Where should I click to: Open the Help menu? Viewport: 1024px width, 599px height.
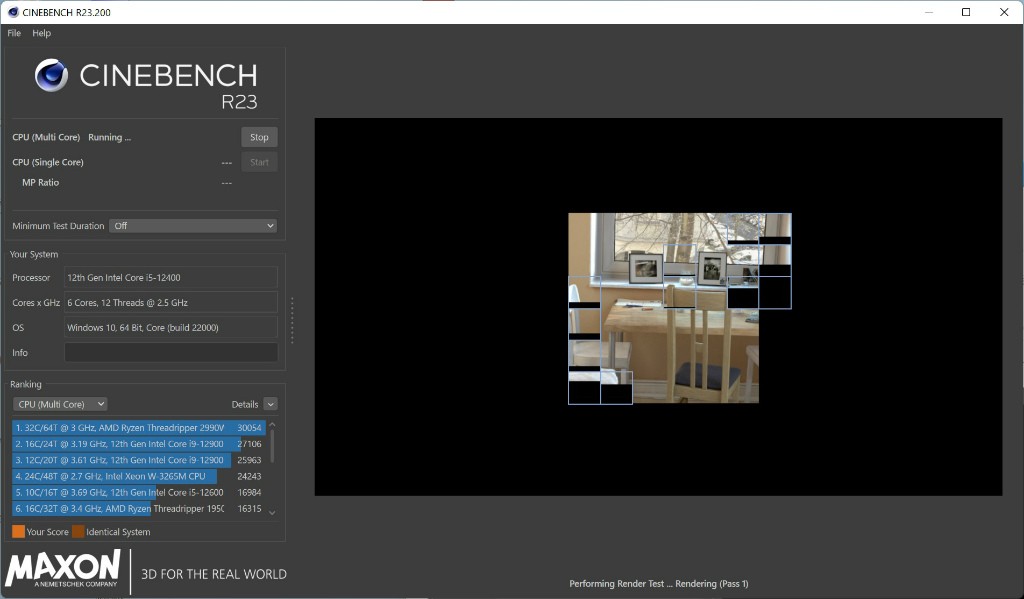(x=41, y=33)
